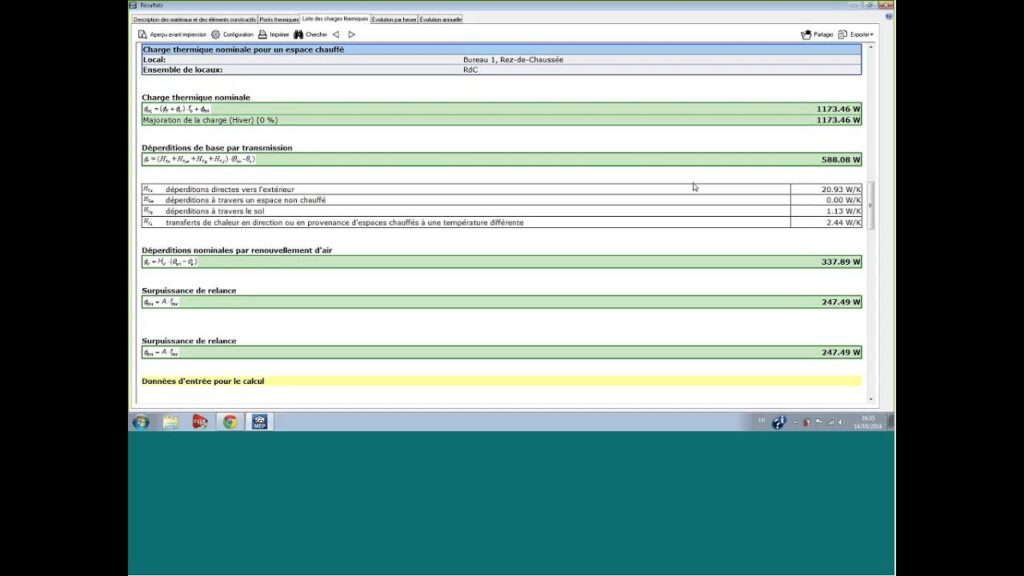Click the Partager share icon

point(806,34)
